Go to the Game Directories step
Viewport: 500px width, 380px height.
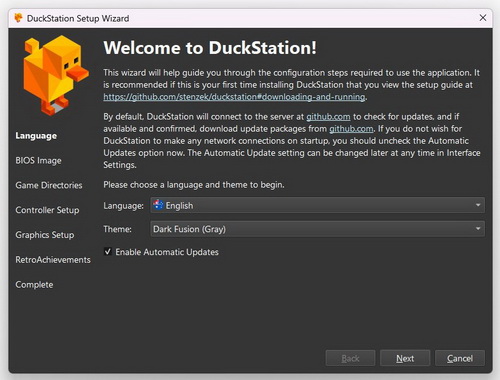[49, 185]
